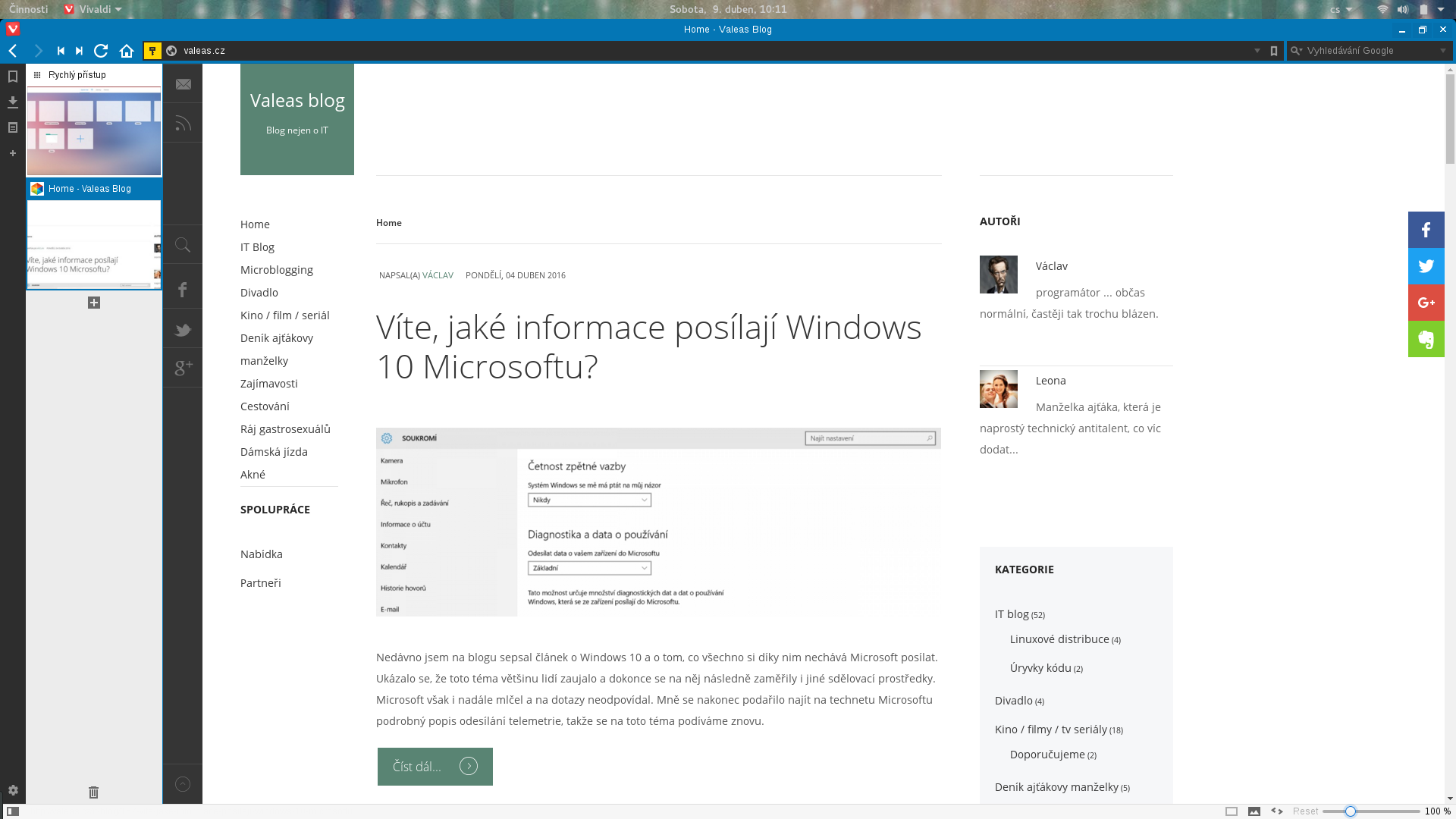Image resolution: width=1456 pixels, height=819 pixels.
Task: Bookmark this page via address bar icon
Action: tap(1274, 51)
